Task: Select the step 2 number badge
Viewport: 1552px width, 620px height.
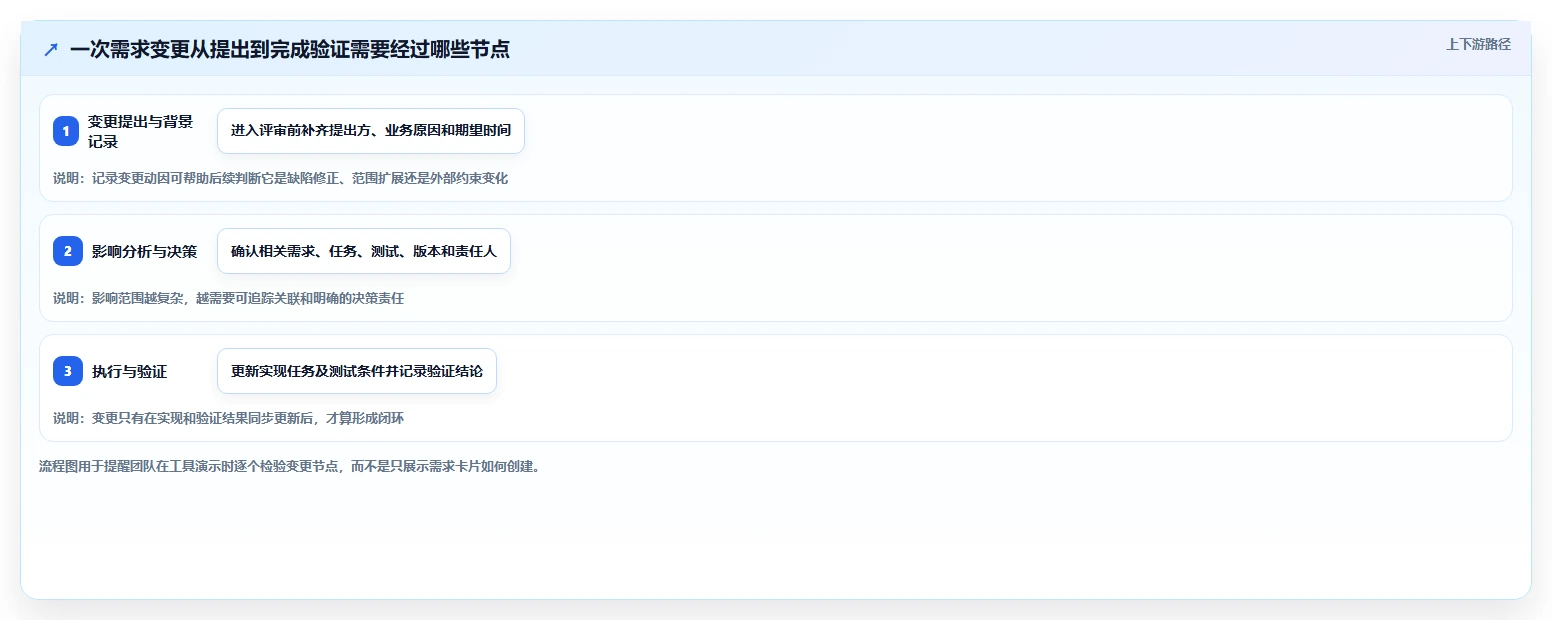Action: [x=68, y=251]
